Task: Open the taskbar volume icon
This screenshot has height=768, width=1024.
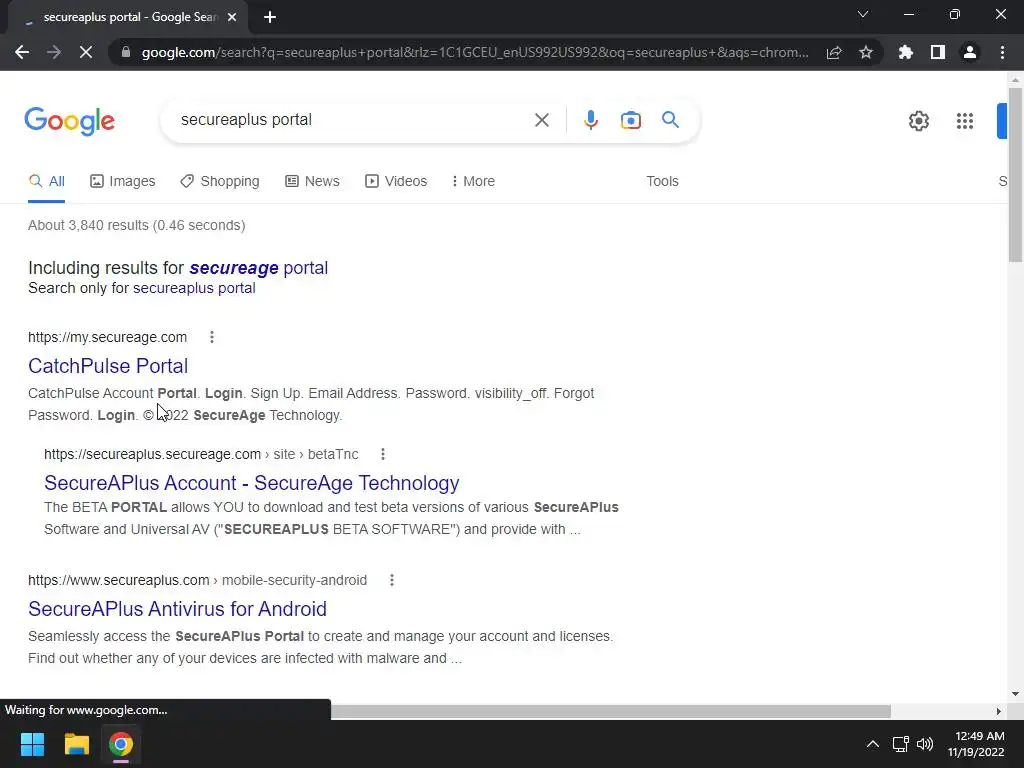Action: (x=925, y=744)
